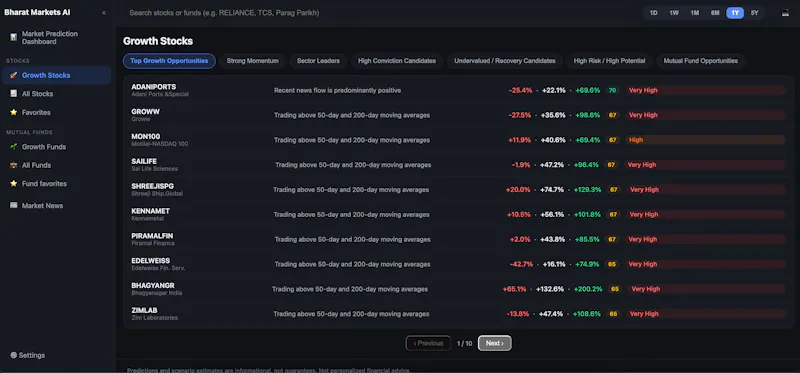800x373 pixels.
Task: Click the score badge 70 for ADANIPORTS
Action: tap(612, 90)
